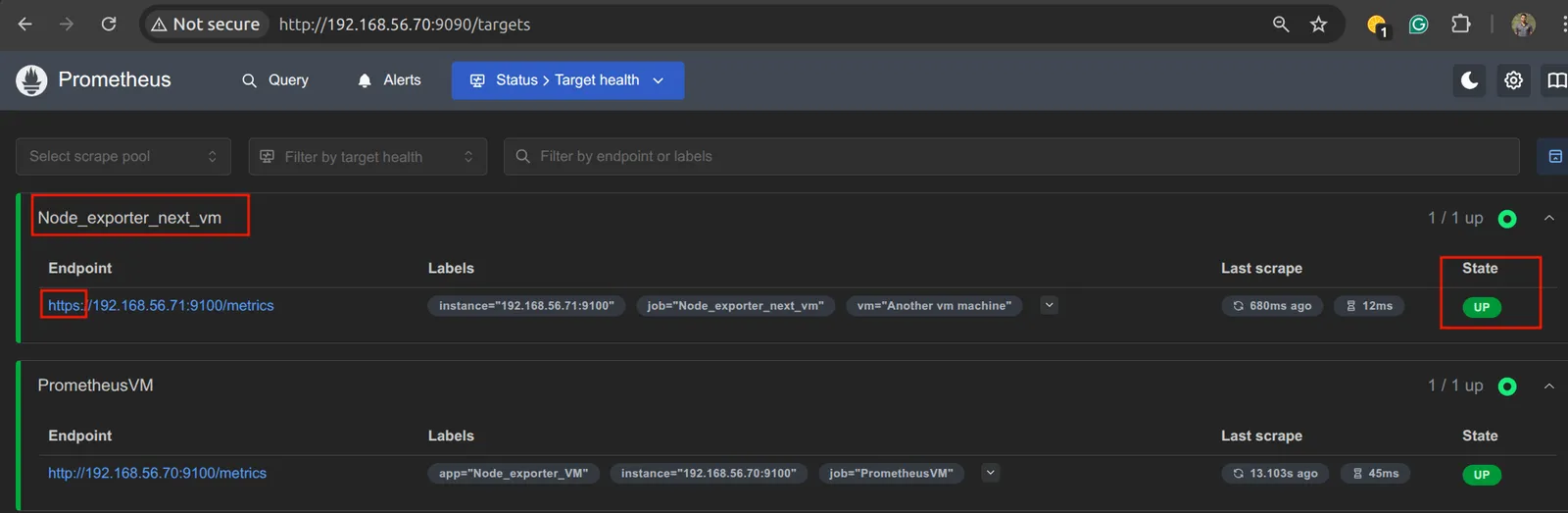1568x513 pixels.
Task: Open documentation via the book icon
Action: coord(1556,80)
